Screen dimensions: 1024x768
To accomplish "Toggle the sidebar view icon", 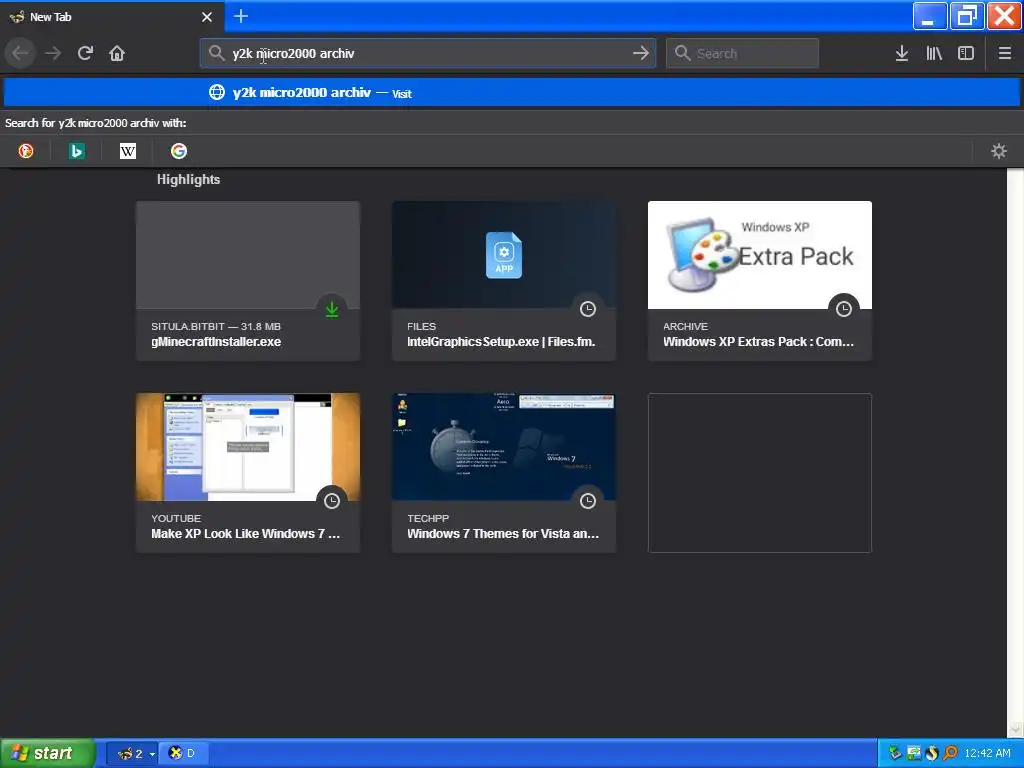I will (966, 53).
